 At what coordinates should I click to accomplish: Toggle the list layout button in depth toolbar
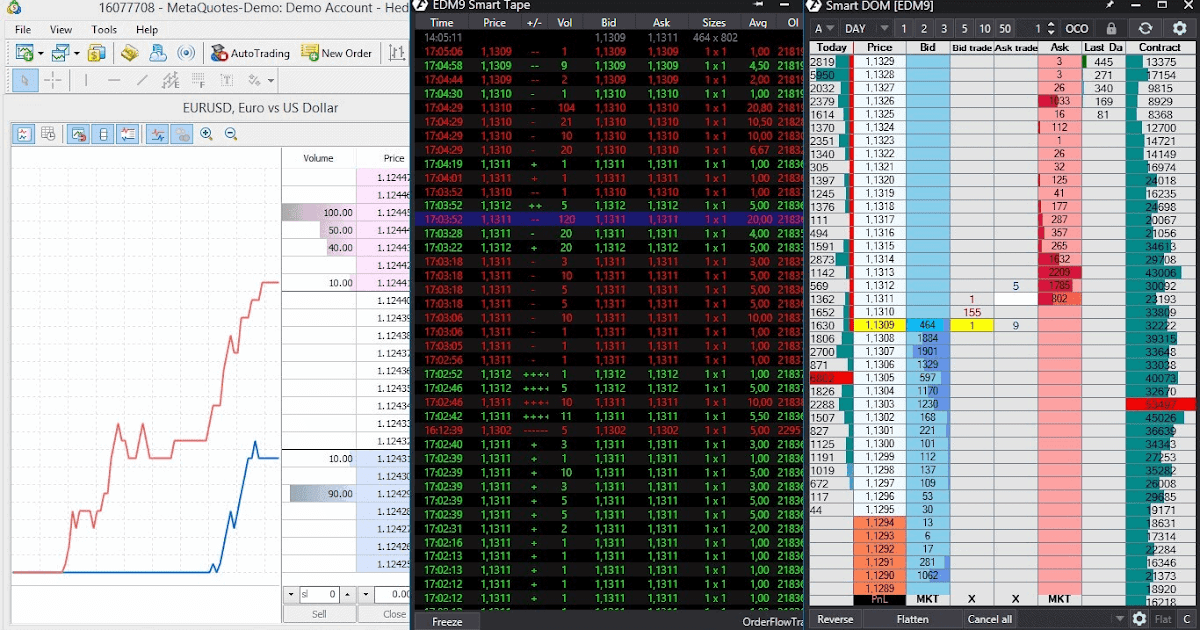(x=127, y=133)
